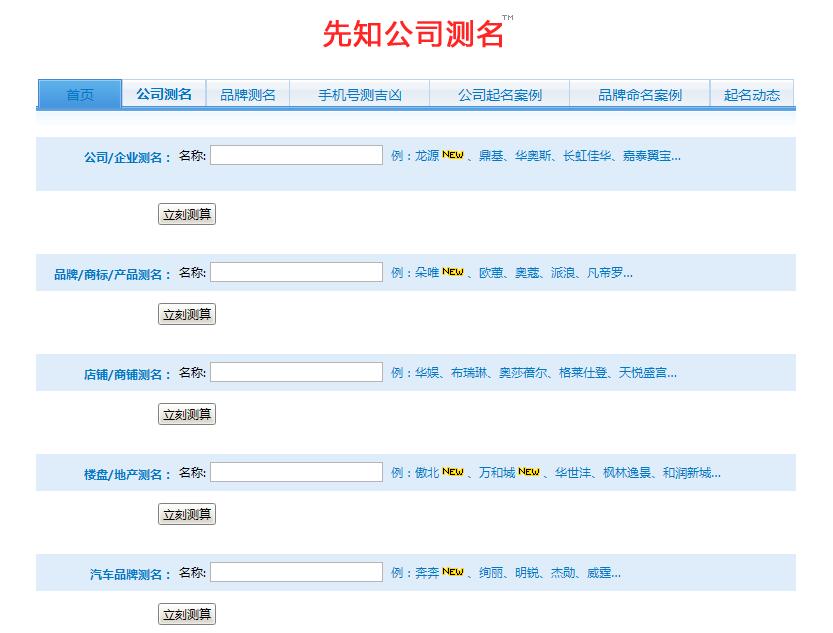Focus the 品牌/商标/产品测名 name input field
The image size is (833, 633).
(296, 272)
